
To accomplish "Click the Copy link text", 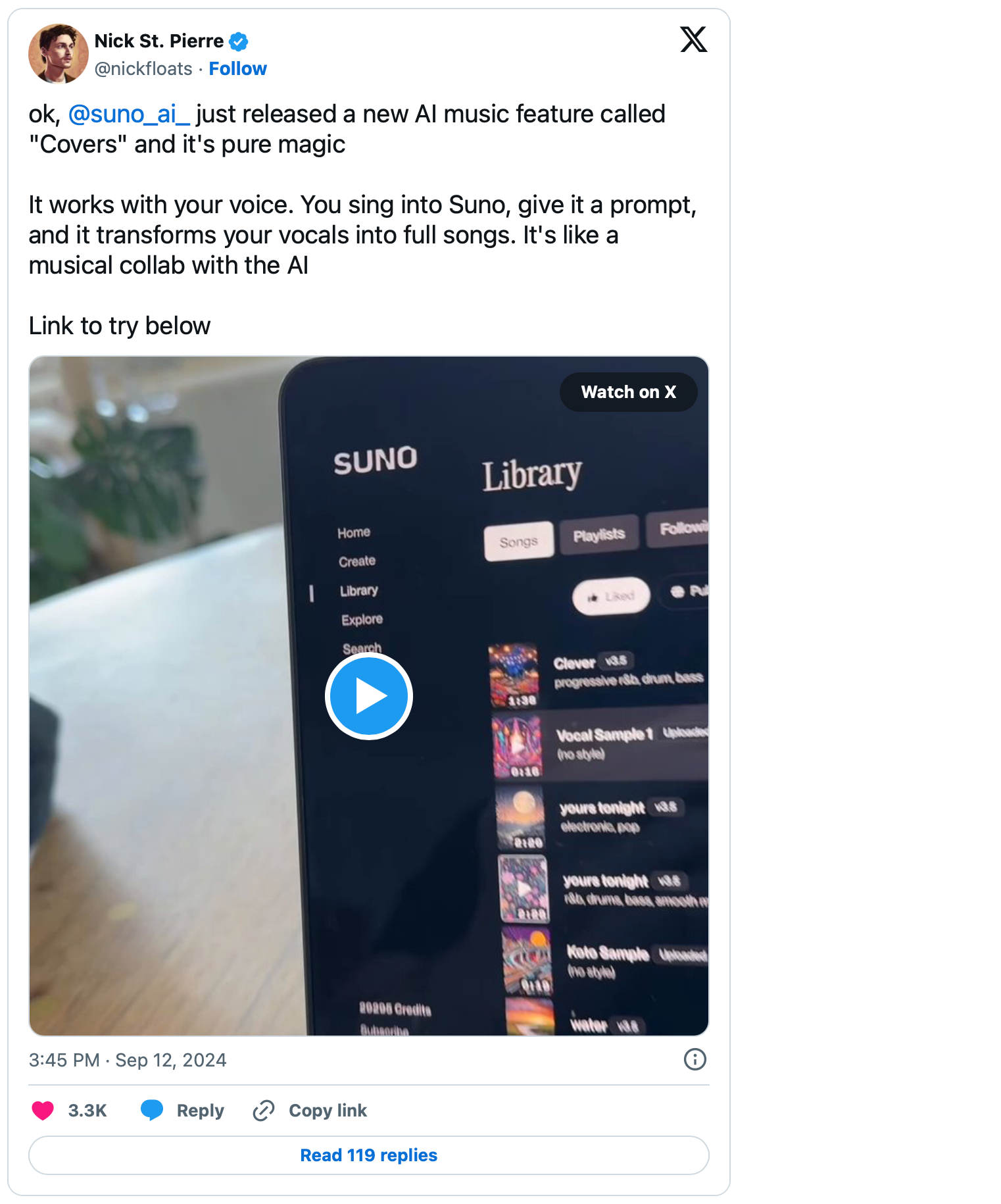I will pyautogui.click(x=328, y=1111).
